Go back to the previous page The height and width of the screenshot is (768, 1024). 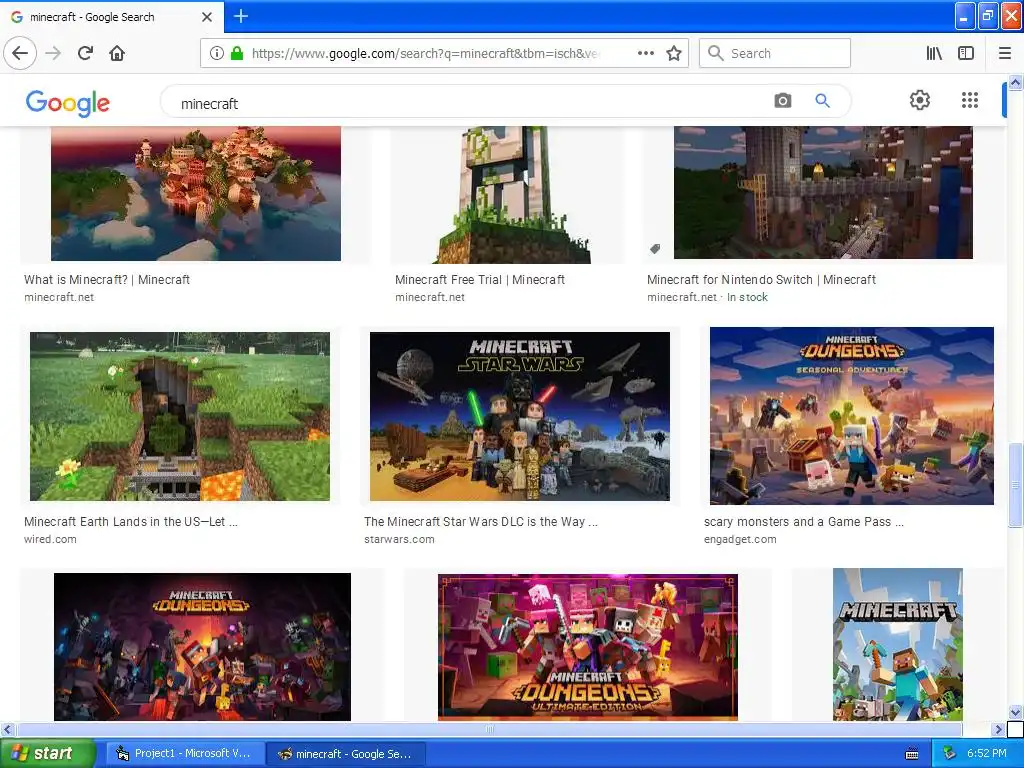[20, 53]
